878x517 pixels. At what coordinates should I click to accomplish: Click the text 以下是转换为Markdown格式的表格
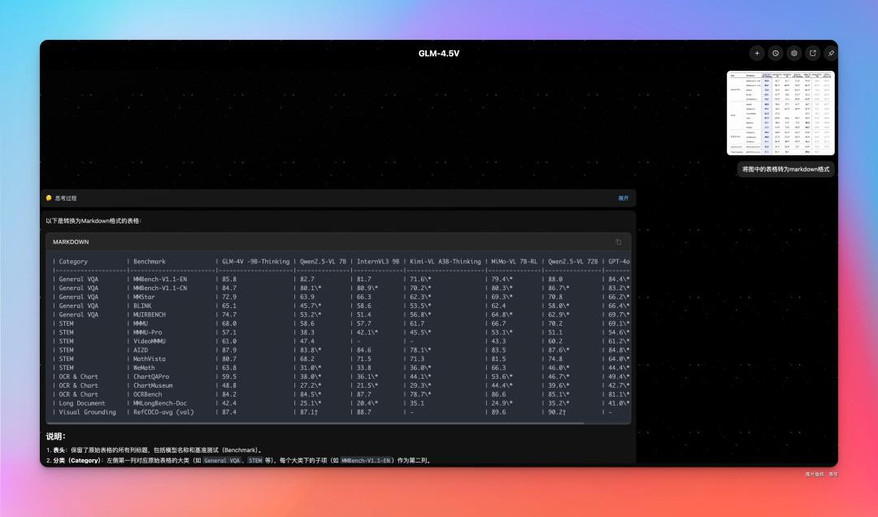tap(94, 221)
